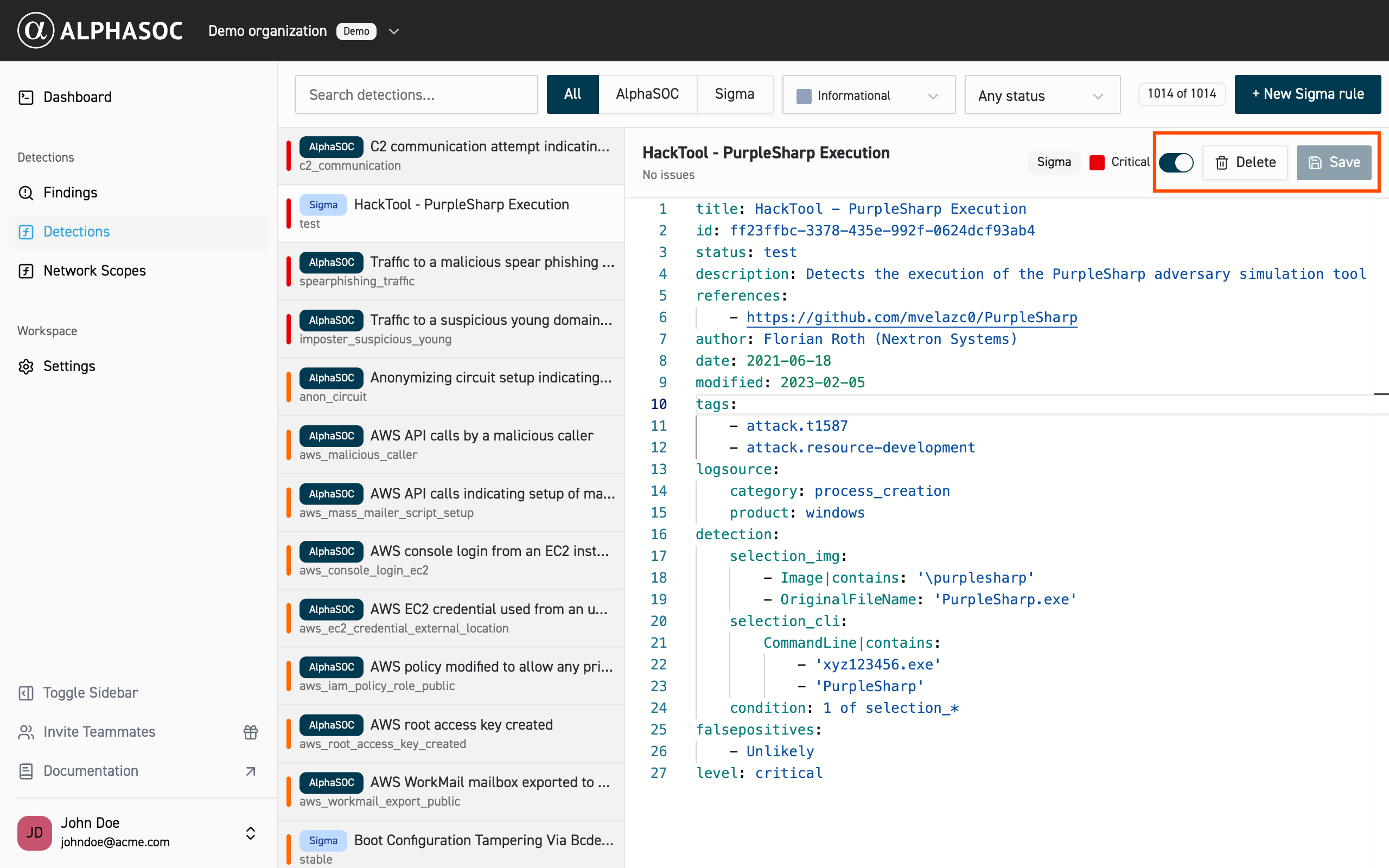The height and width of the screenshot is (868, 1389).
Task: Click the Informational severity color swatch
Action: point(804,96)
